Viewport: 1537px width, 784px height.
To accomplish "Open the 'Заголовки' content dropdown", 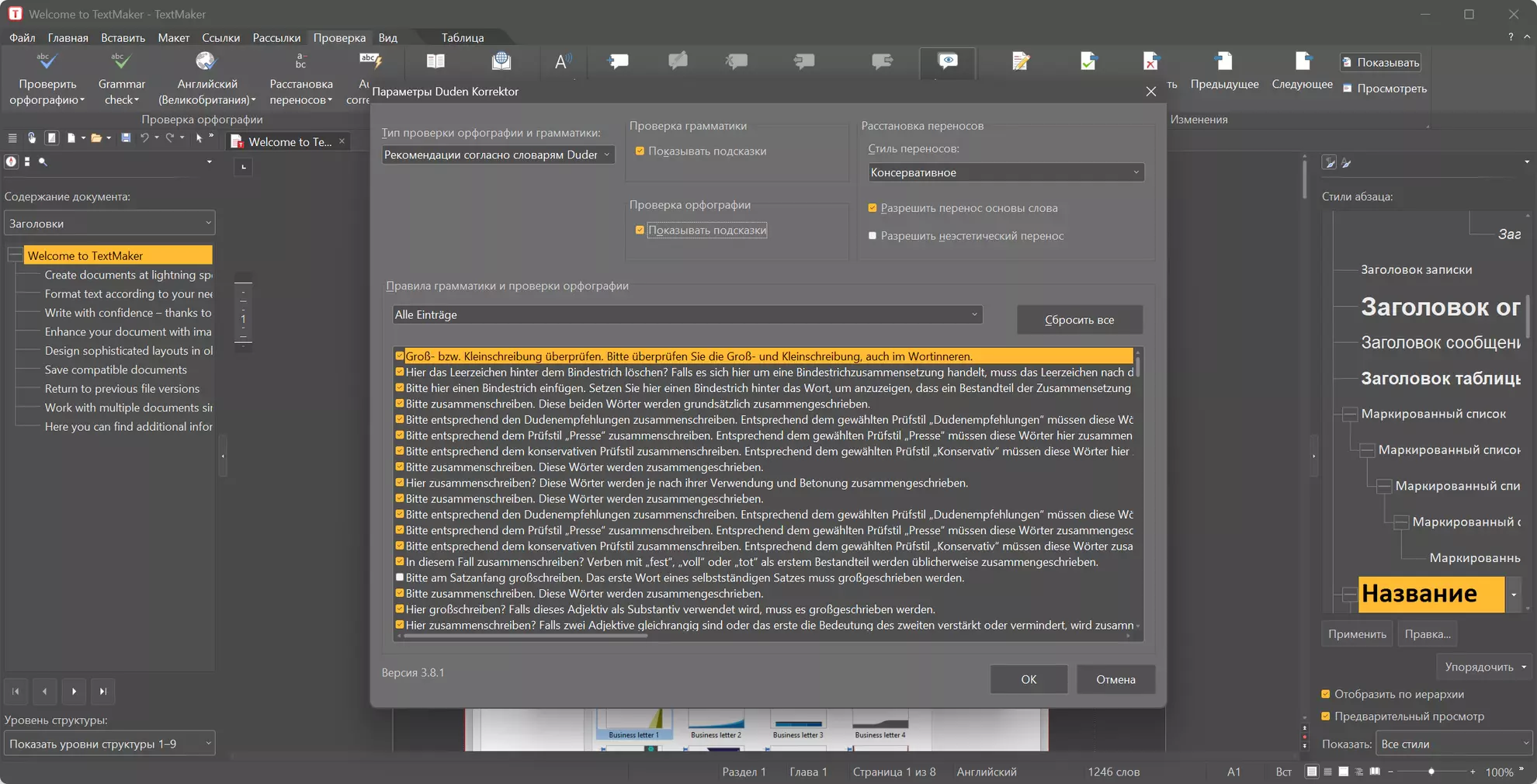I will pos(109,224).
